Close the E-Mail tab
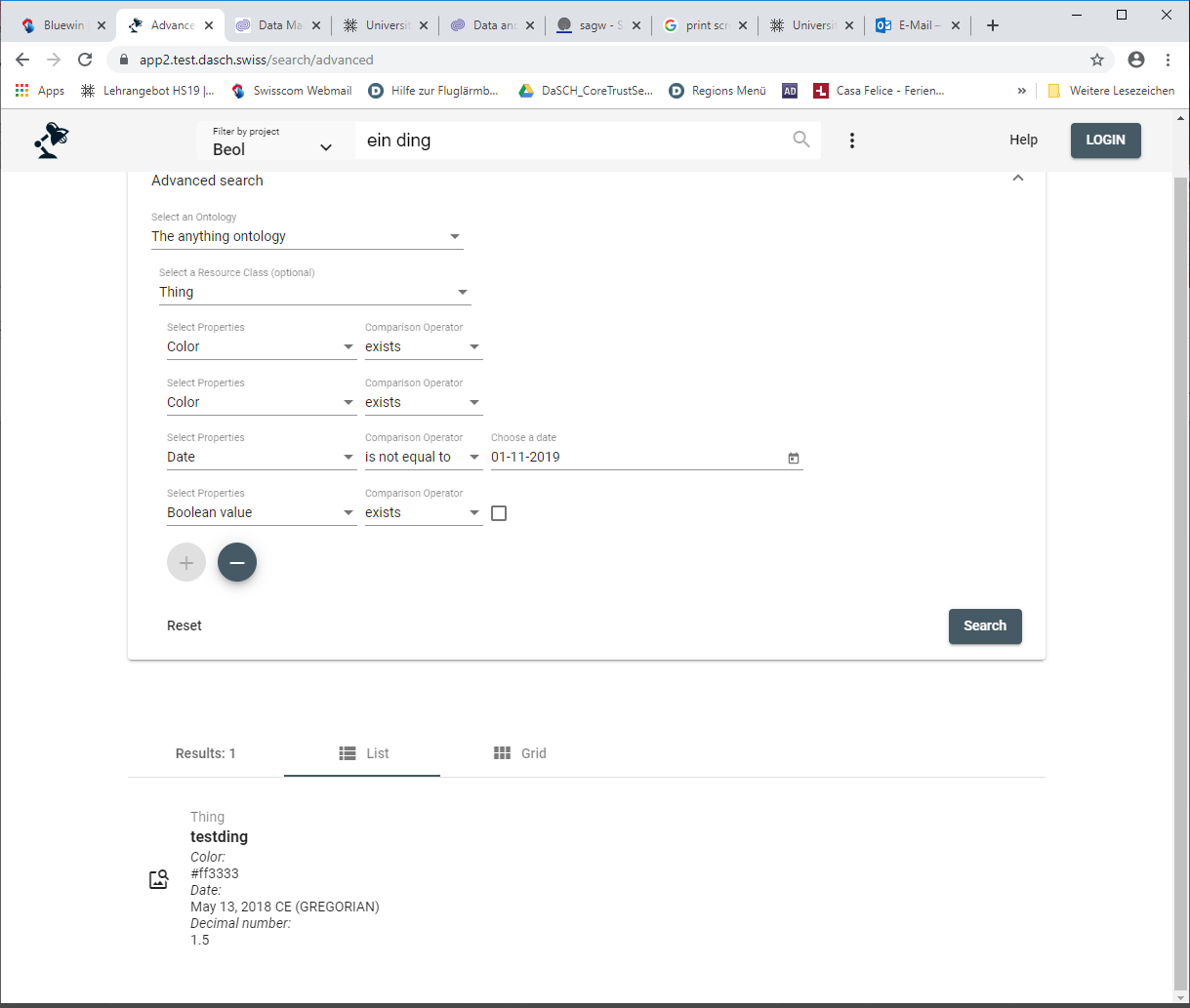 [x=955, y=25]
